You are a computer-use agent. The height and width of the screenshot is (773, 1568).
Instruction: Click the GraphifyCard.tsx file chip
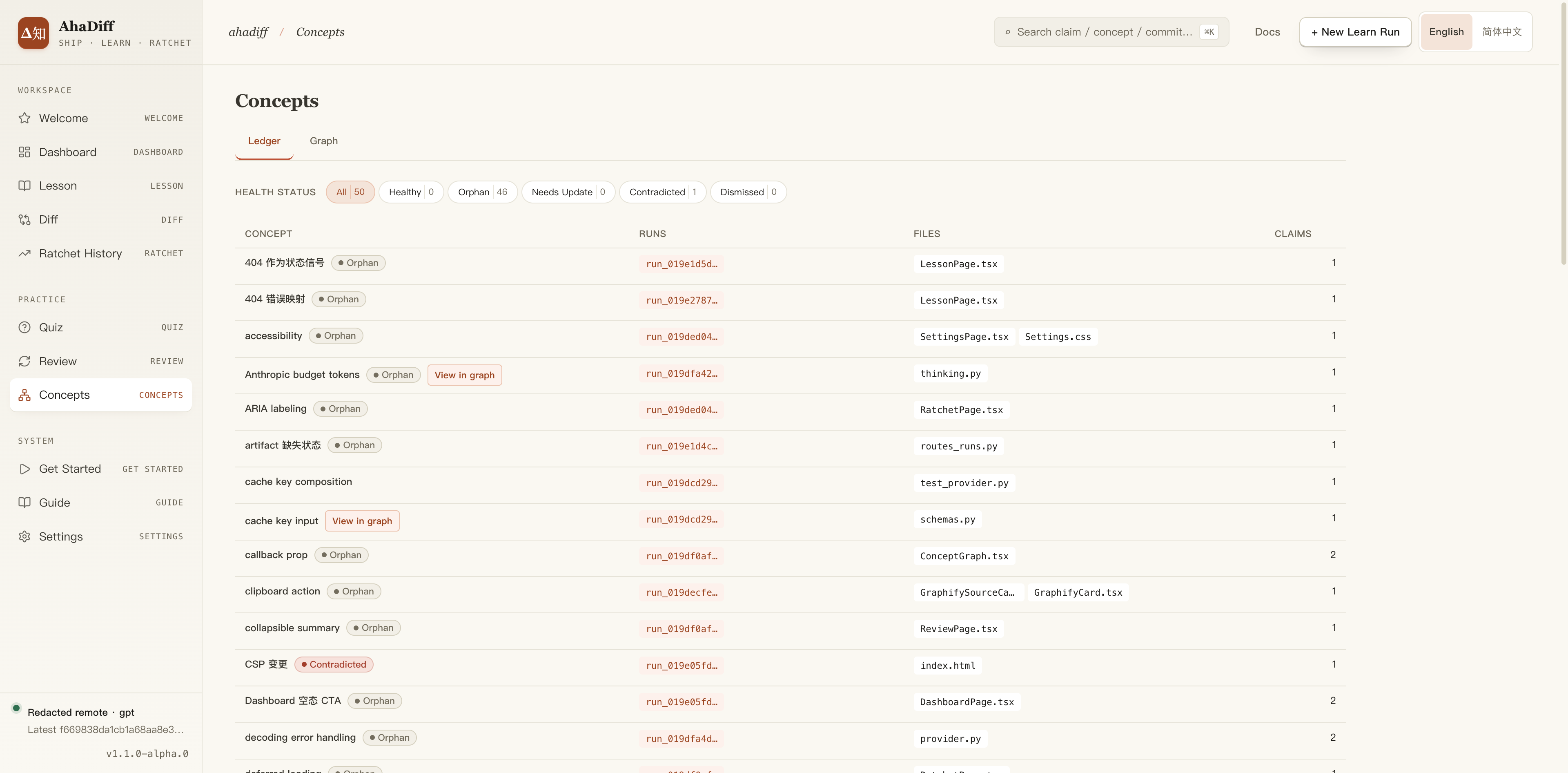click(1078, 593)
